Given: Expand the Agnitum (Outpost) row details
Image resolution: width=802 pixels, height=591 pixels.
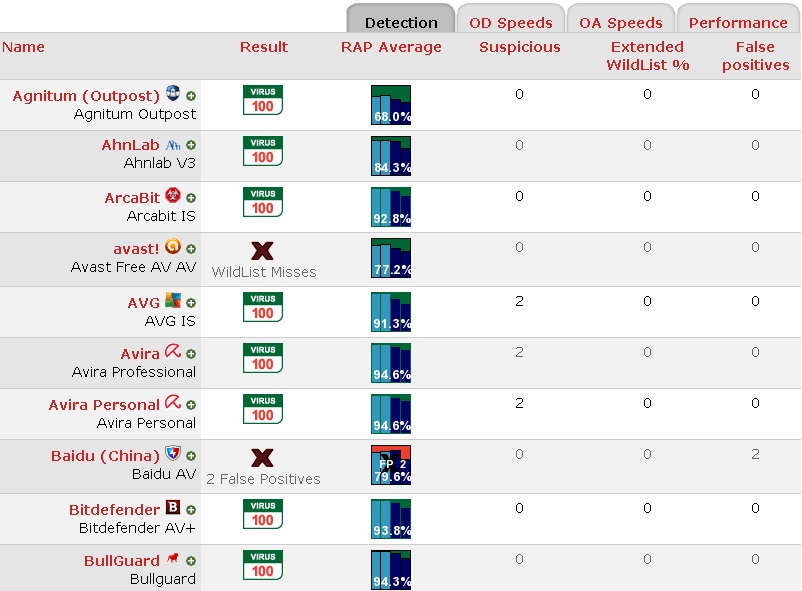Looking at the screenshot, I should (191, 97).
